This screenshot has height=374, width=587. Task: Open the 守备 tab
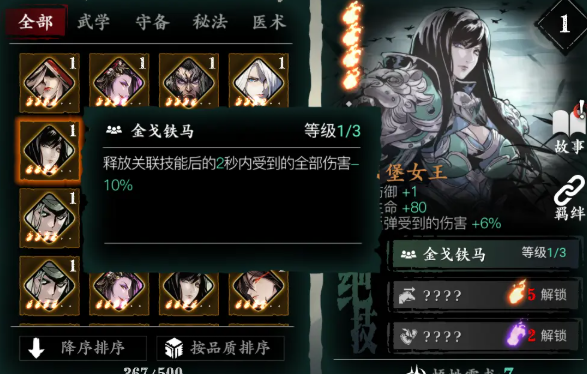[x=152, y=22]
